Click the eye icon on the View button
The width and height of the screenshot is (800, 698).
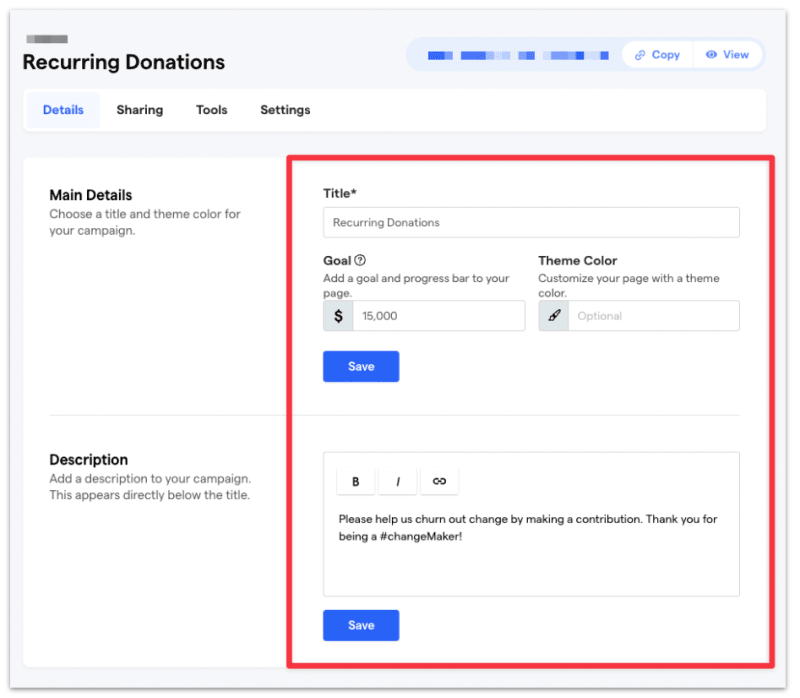(712, 54)
